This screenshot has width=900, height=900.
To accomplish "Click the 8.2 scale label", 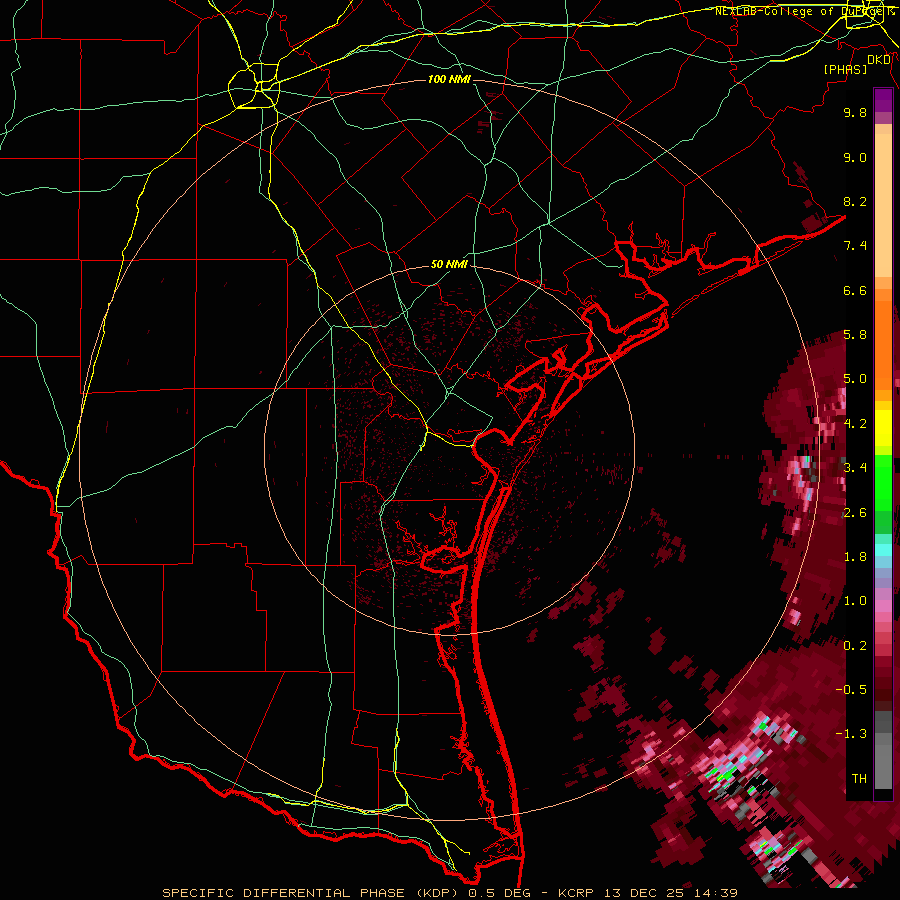I will click(x=855, y=201).
